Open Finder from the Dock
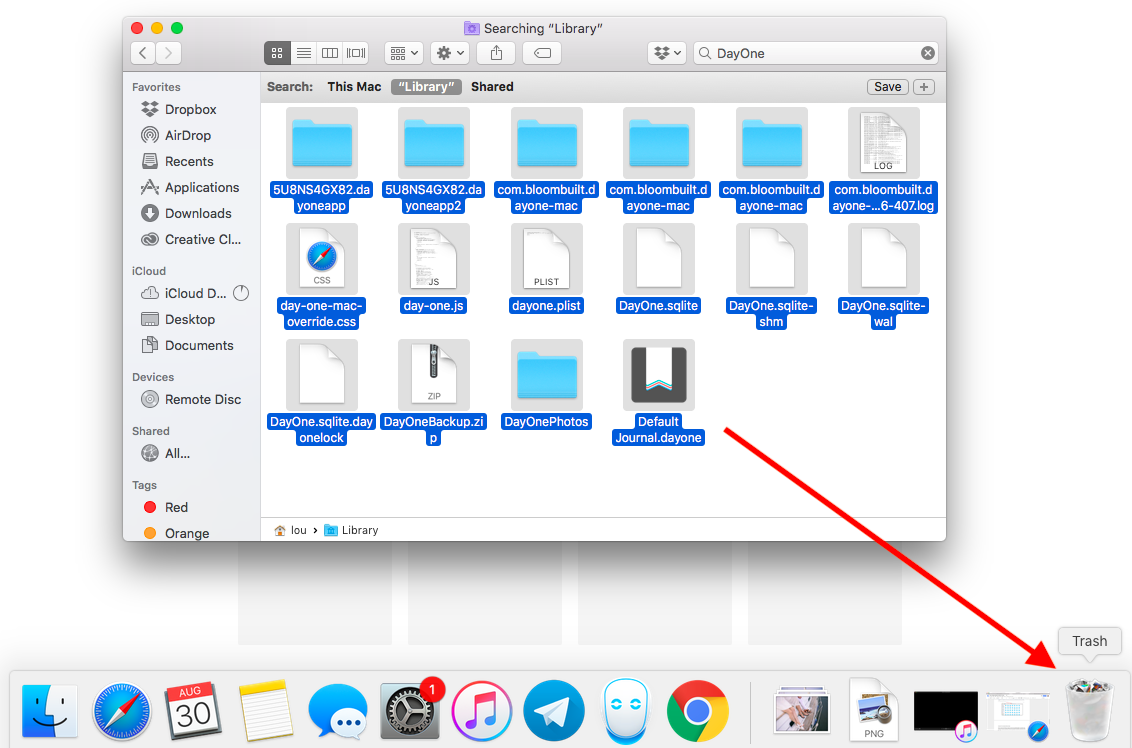The height and width of the screenshot is (748, 1132). tap(49, 712)
